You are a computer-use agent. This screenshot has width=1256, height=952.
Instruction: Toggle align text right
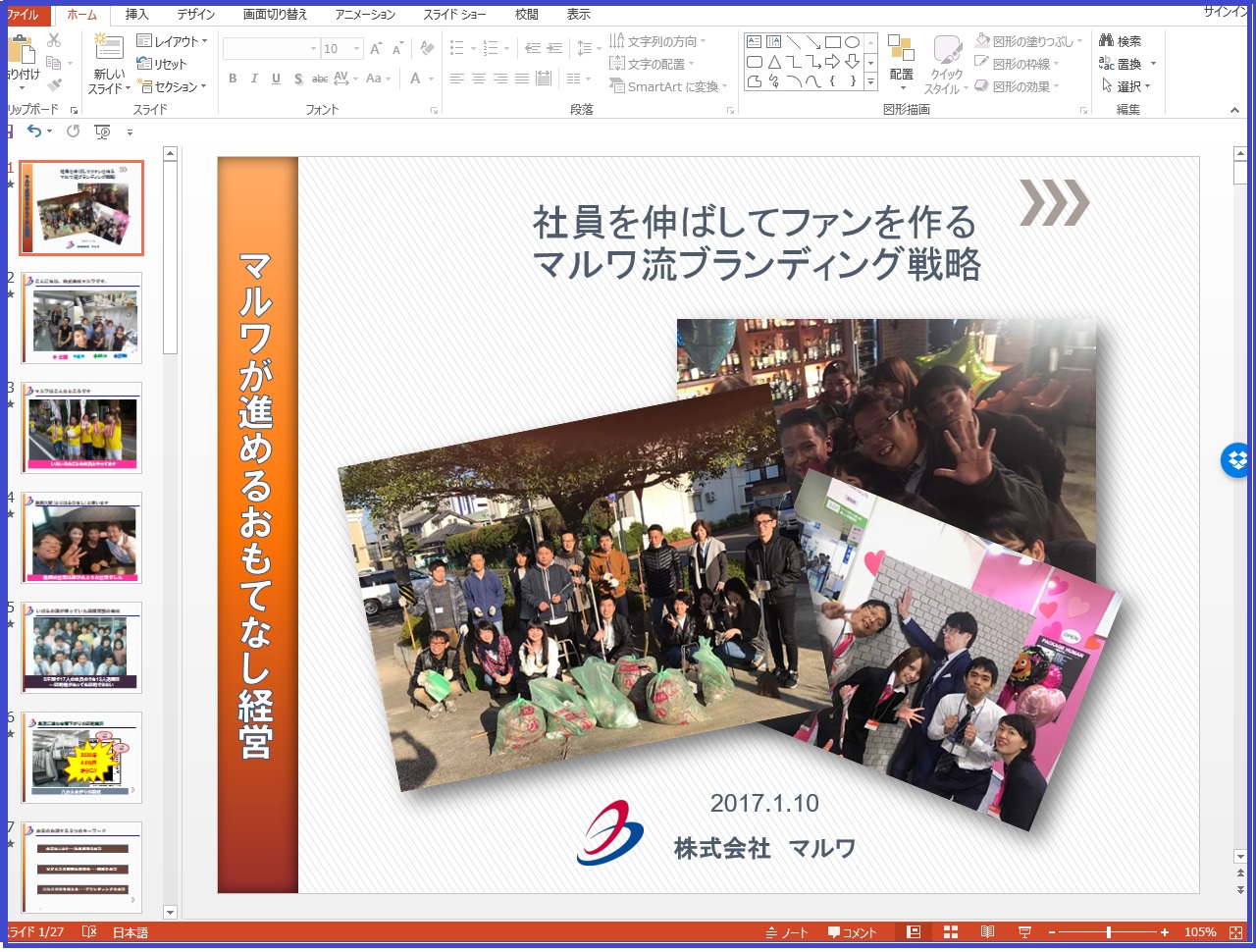tap(499, 79)
